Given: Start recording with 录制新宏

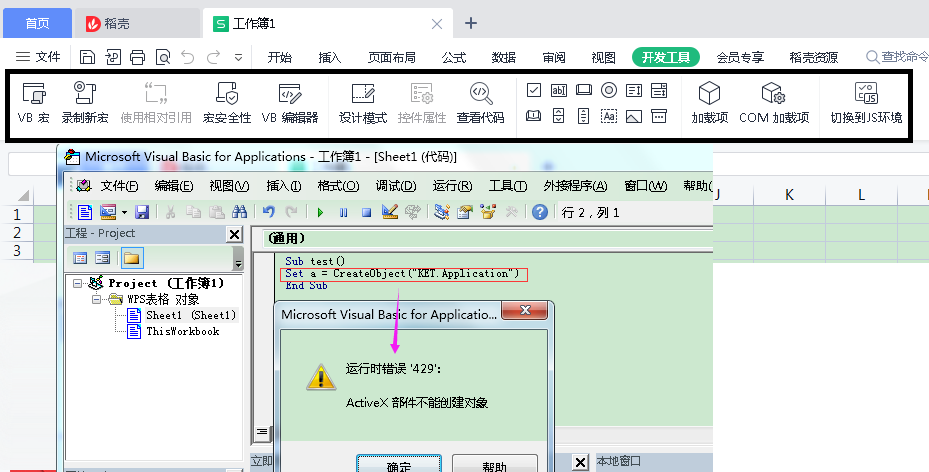Looking at the screenshot, I should coord(85,102).
